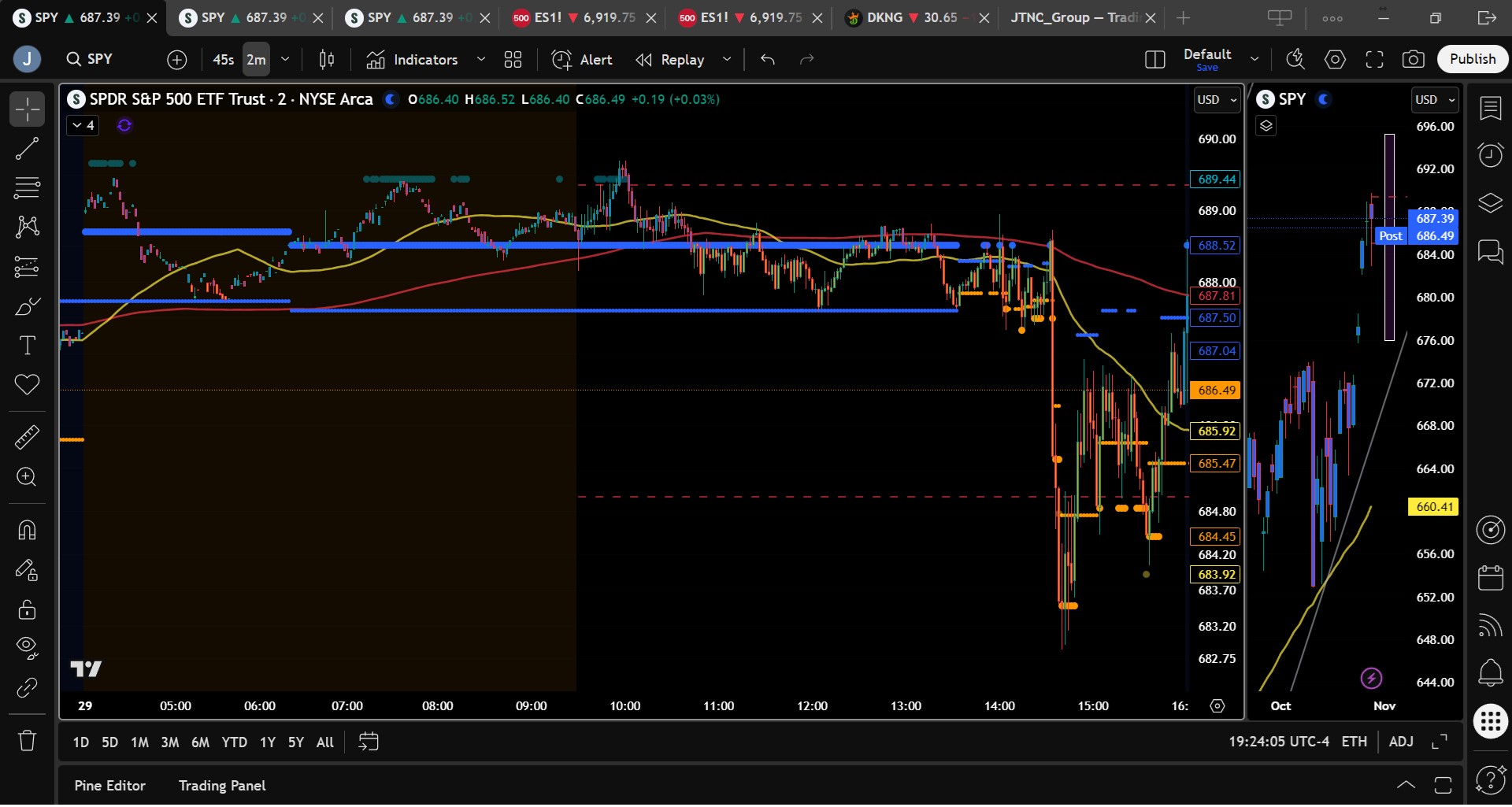The height and width of the screenshot is (807, 1512).
Task: Expand the bottom panel with chevron
Action: (1406, 785)
